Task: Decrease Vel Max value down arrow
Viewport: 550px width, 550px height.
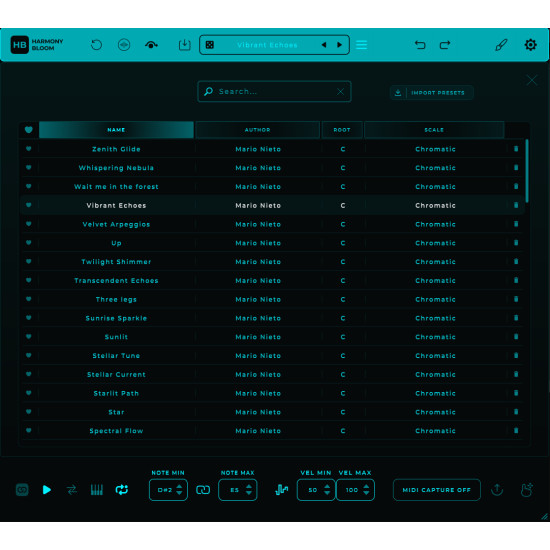Action: 366,493
